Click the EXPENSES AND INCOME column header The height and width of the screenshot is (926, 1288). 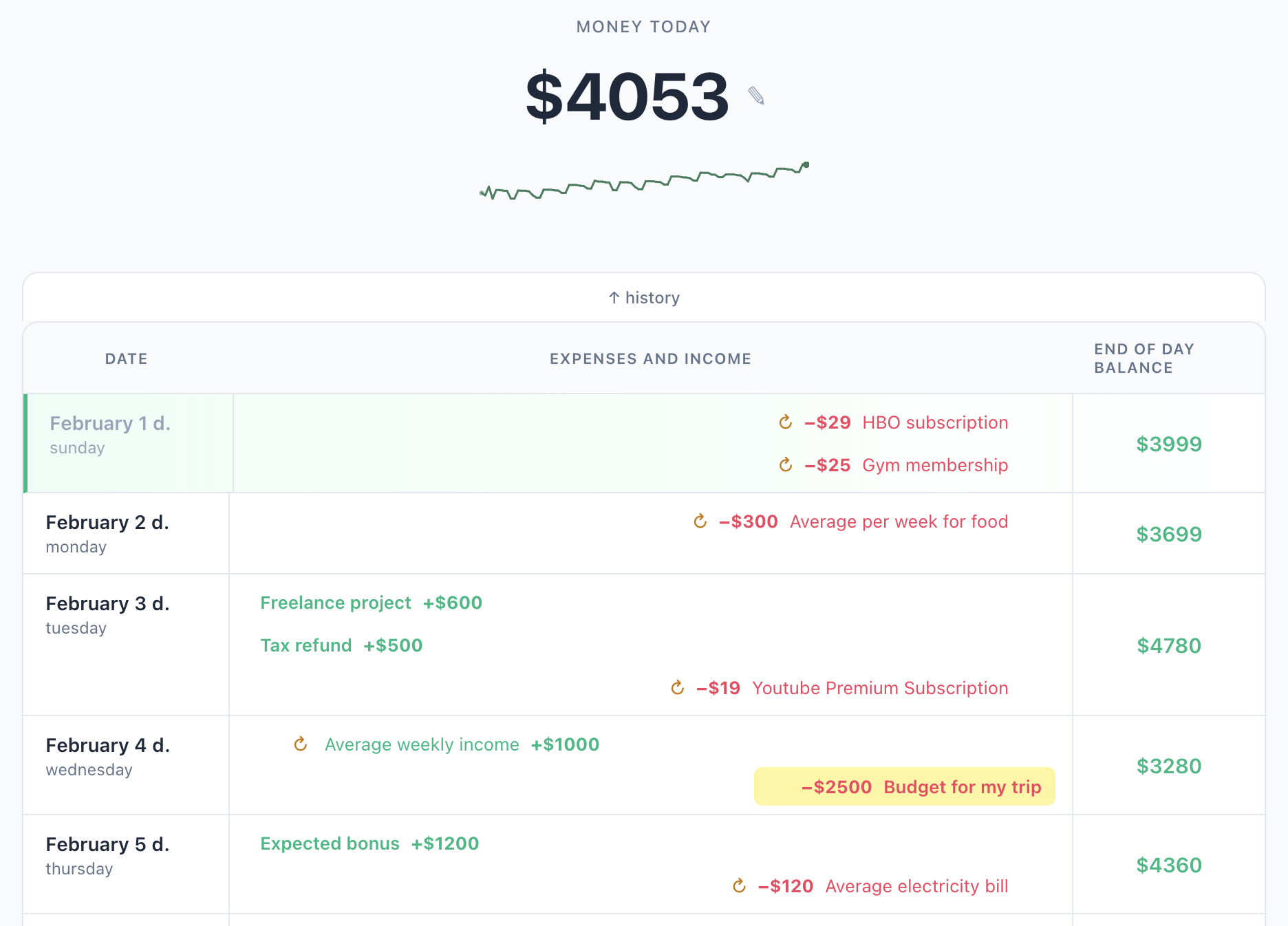tap(650, 358)
